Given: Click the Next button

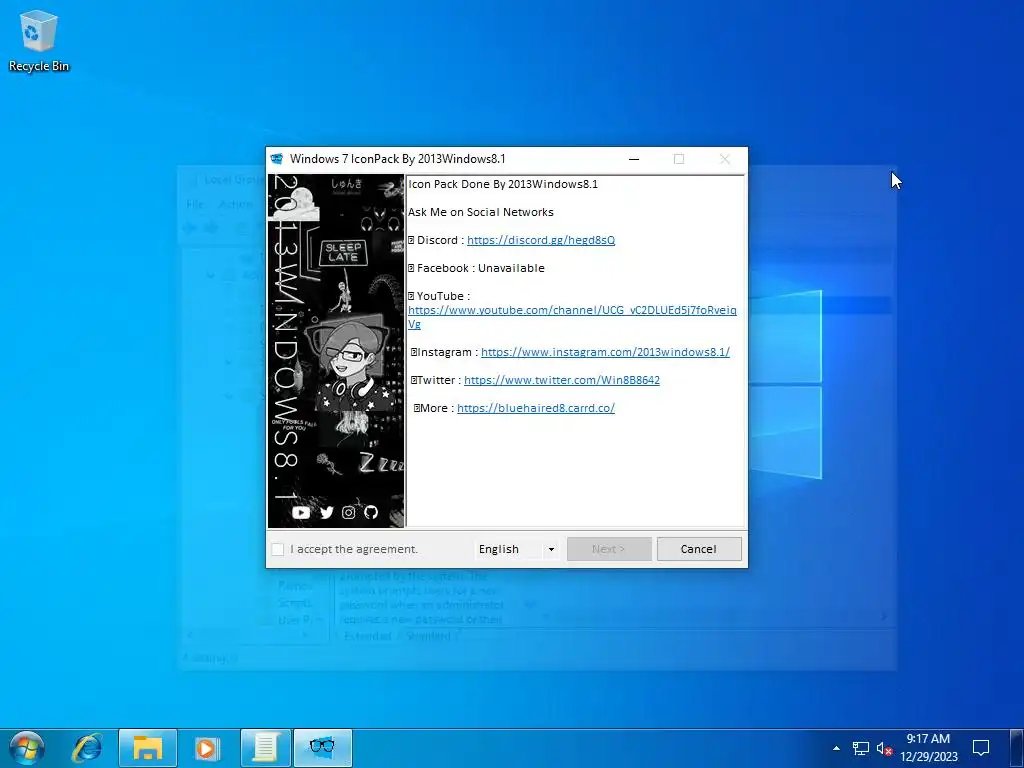Looking at the screenshot, I should click(609, 549).
